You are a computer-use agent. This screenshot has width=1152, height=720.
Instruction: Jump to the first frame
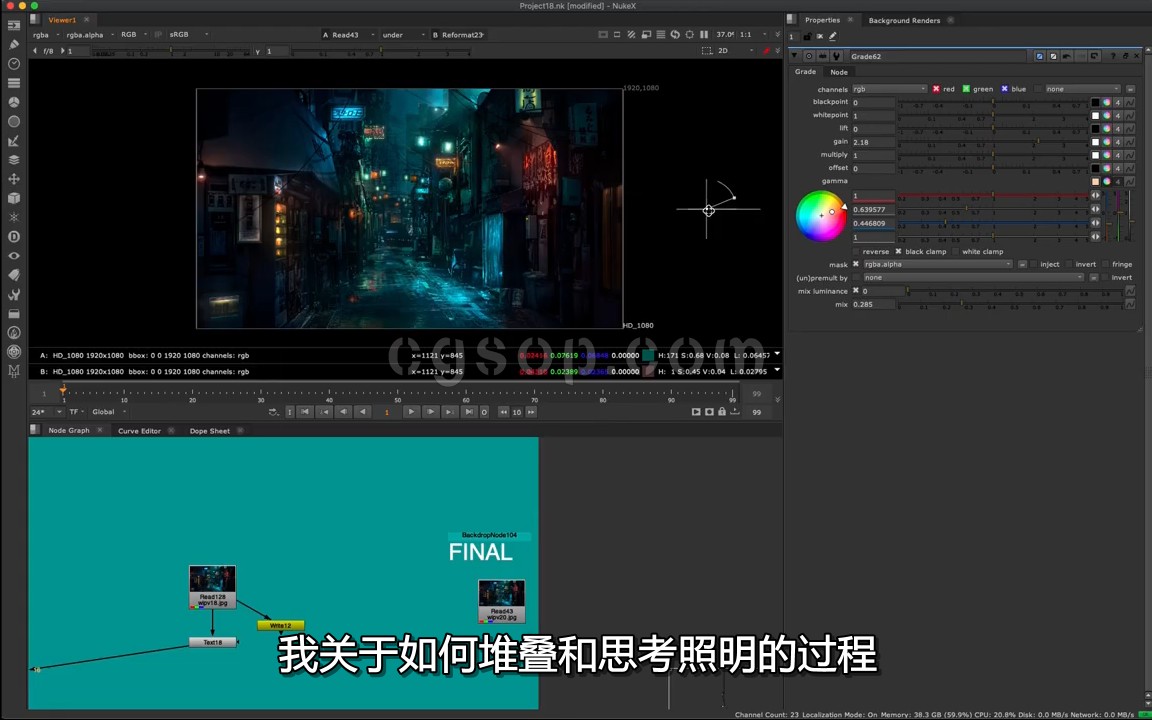click(305, 412)
